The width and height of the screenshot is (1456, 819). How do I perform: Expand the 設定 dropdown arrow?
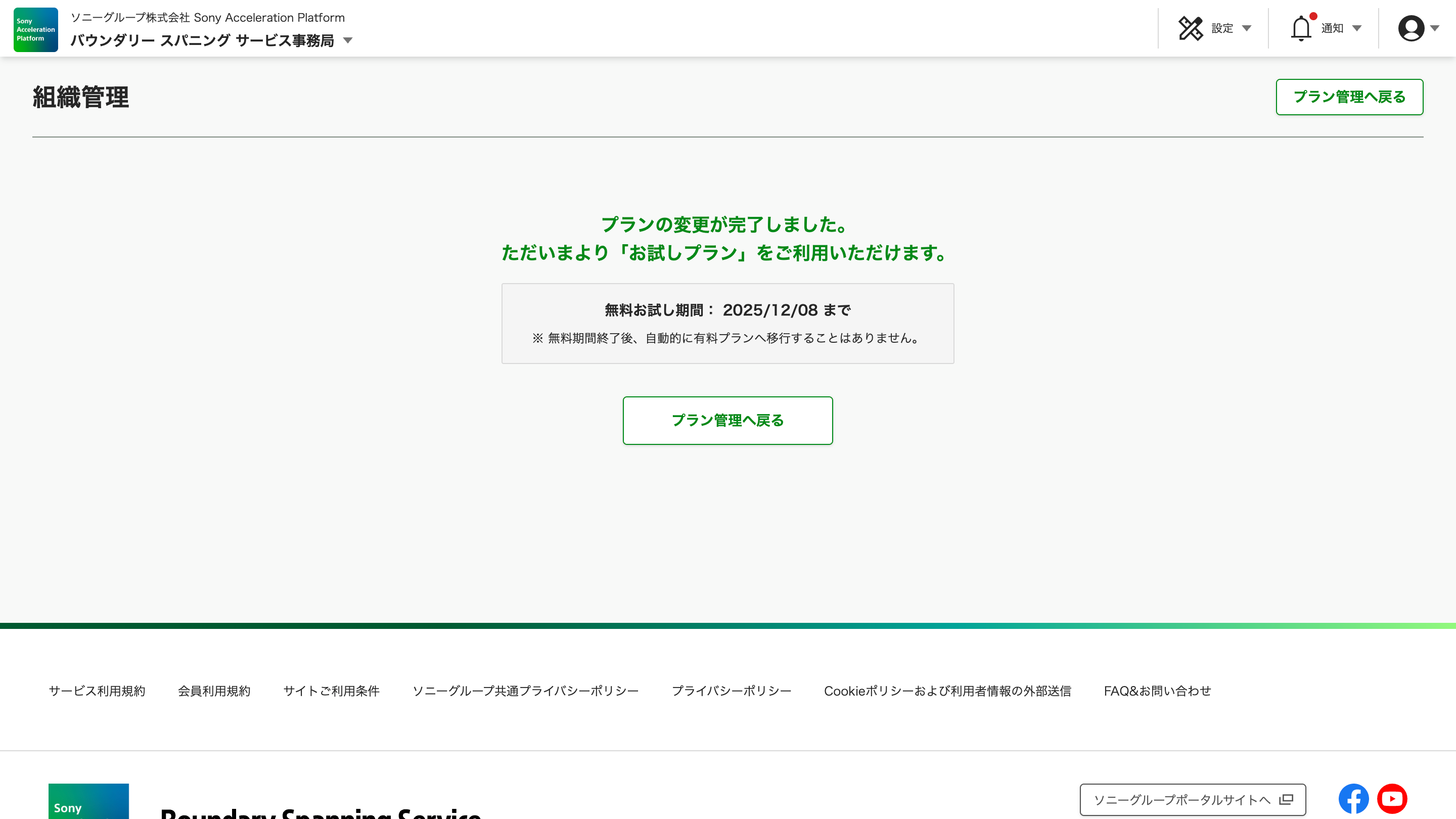pos(1246,28)
